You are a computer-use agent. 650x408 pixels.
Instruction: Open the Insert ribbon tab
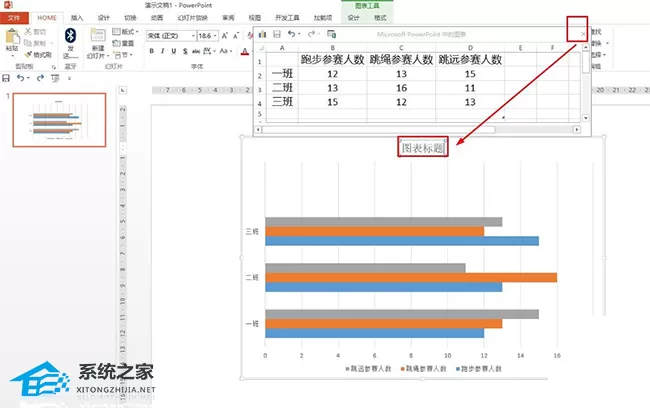click(x=77, y=18)
